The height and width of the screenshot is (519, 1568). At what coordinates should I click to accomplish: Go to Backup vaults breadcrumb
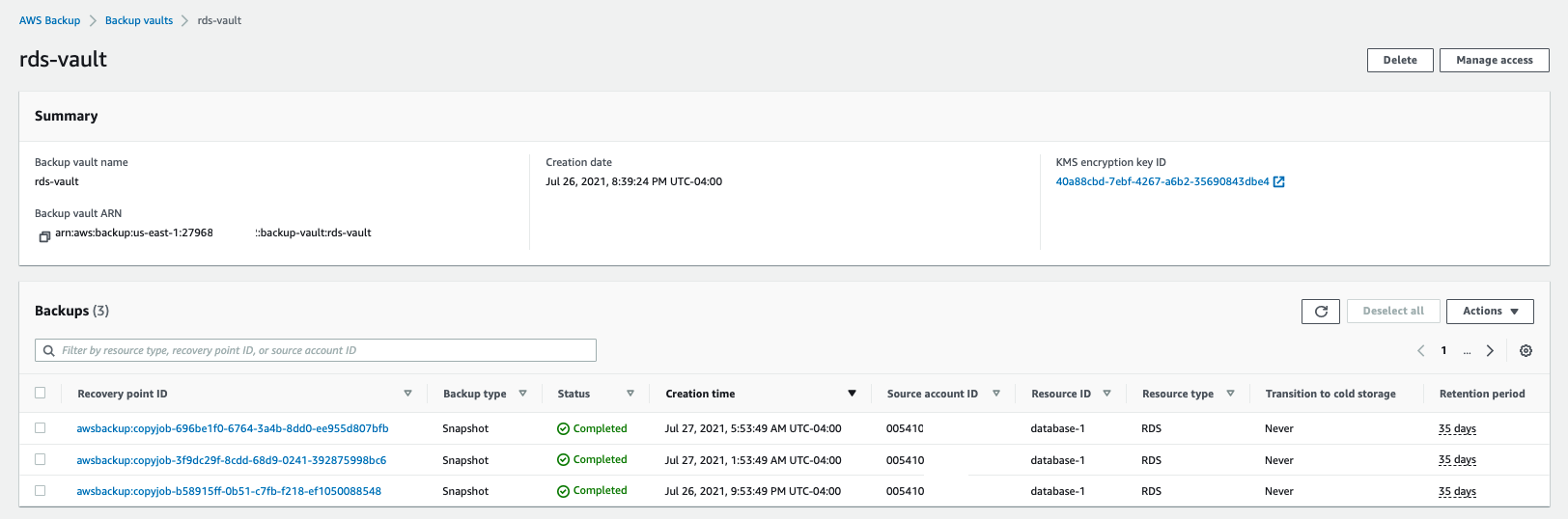pyautogui.click(x=139, y=20)
